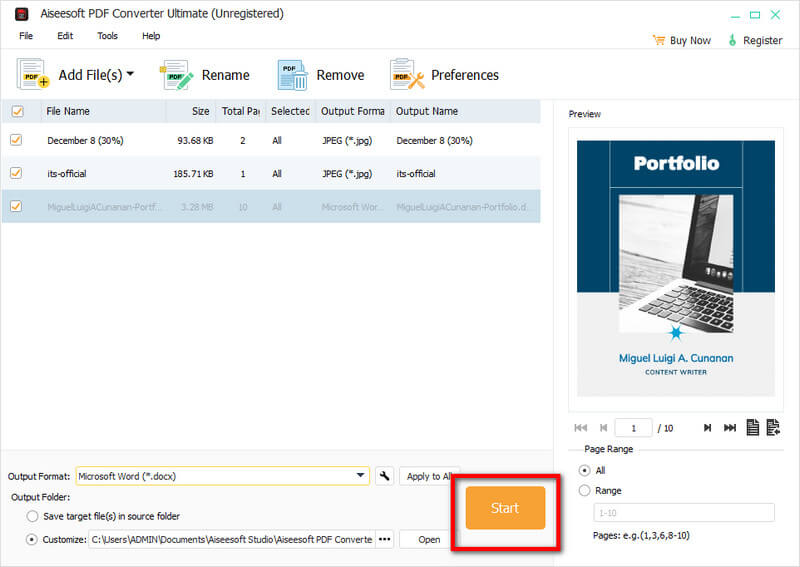Click the Output Name column header

point(427,111)
